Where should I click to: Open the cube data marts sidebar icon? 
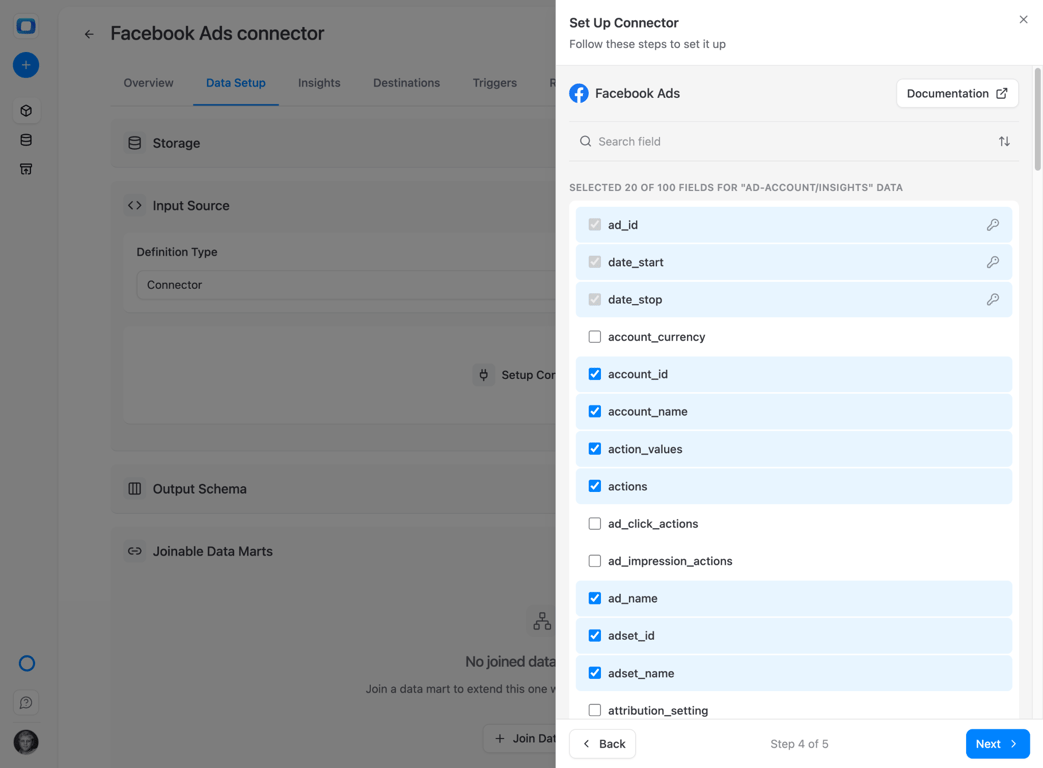[26, 110]
